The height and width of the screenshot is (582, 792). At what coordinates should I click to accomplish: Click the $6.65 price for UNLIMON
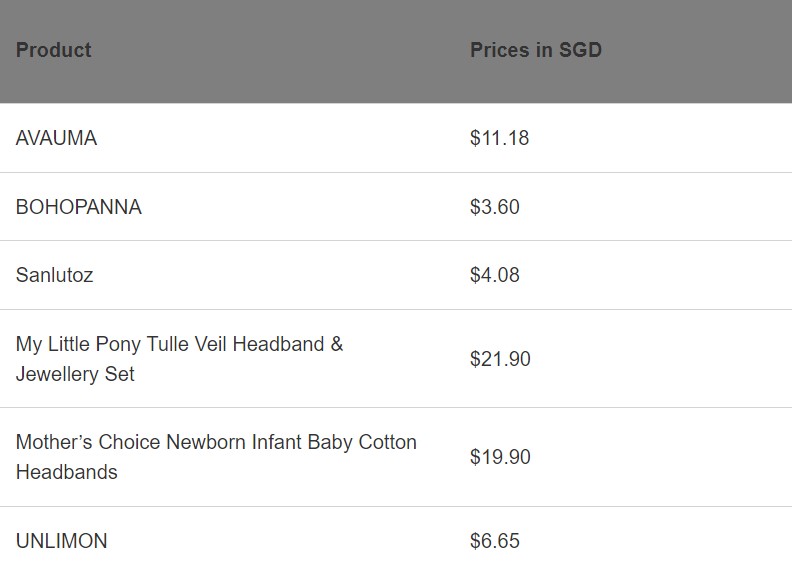pos(495,541)
